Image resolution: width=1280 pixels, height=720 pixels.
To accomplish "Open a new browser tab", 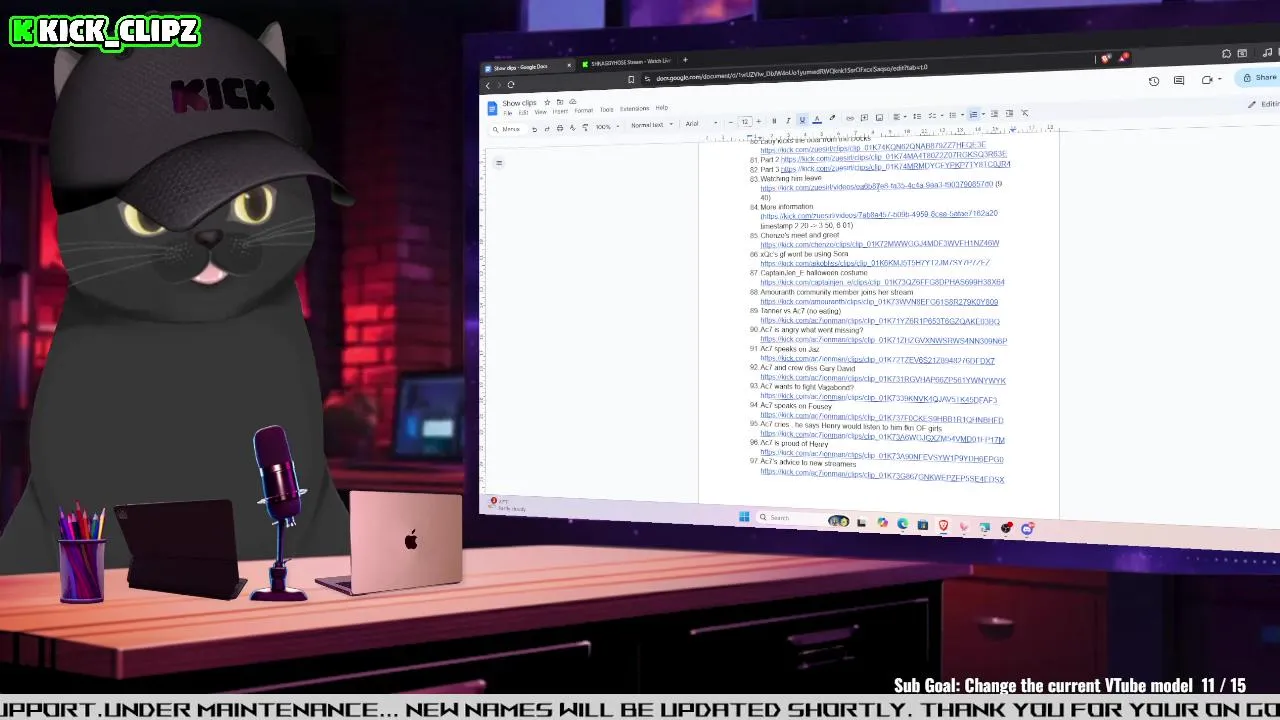I will [x=685, y=60].
